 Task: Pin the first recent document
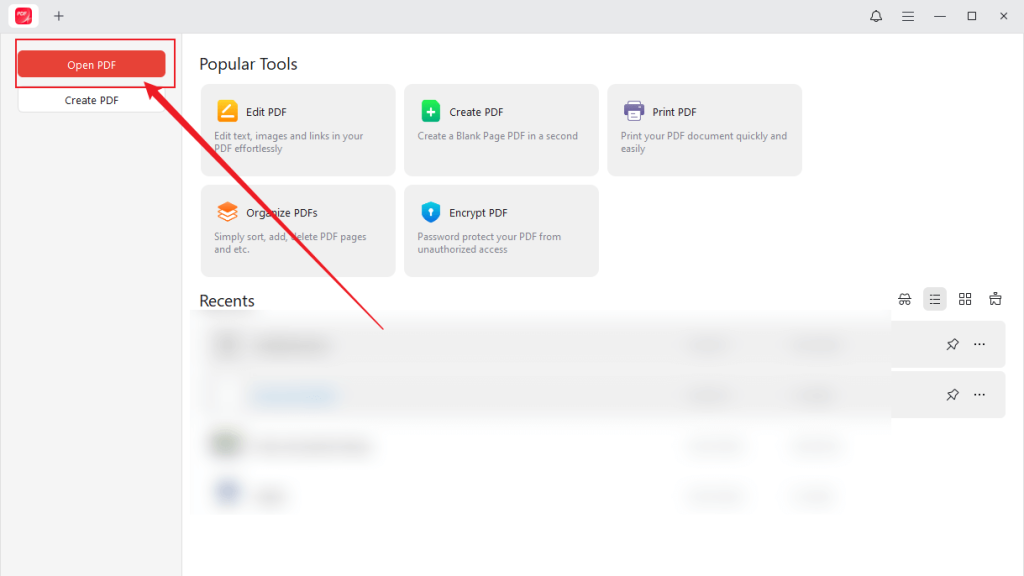click(x=952, y=344)
